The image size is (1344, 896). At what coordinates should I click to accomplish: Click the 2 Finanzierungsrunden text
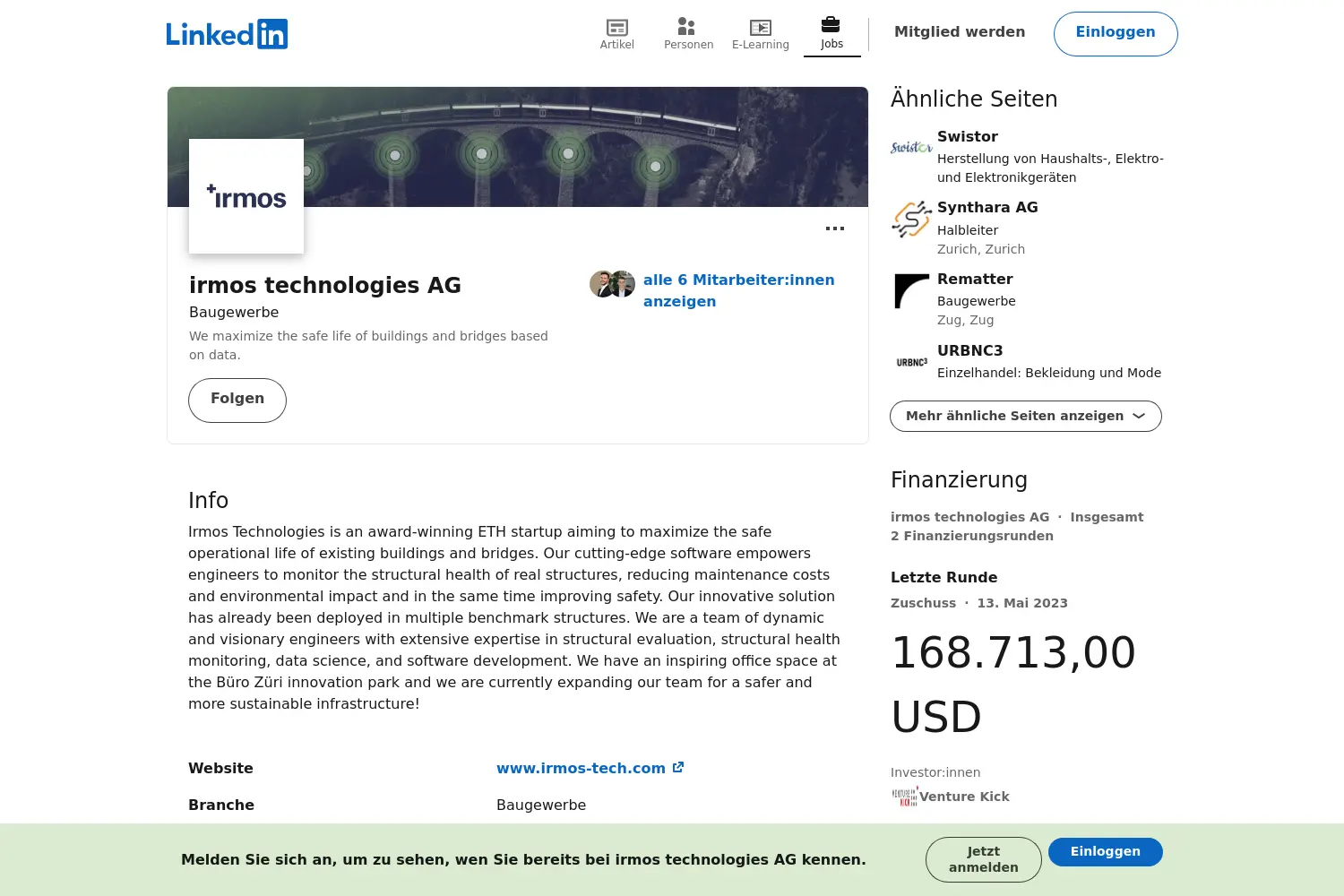point(972,536)
